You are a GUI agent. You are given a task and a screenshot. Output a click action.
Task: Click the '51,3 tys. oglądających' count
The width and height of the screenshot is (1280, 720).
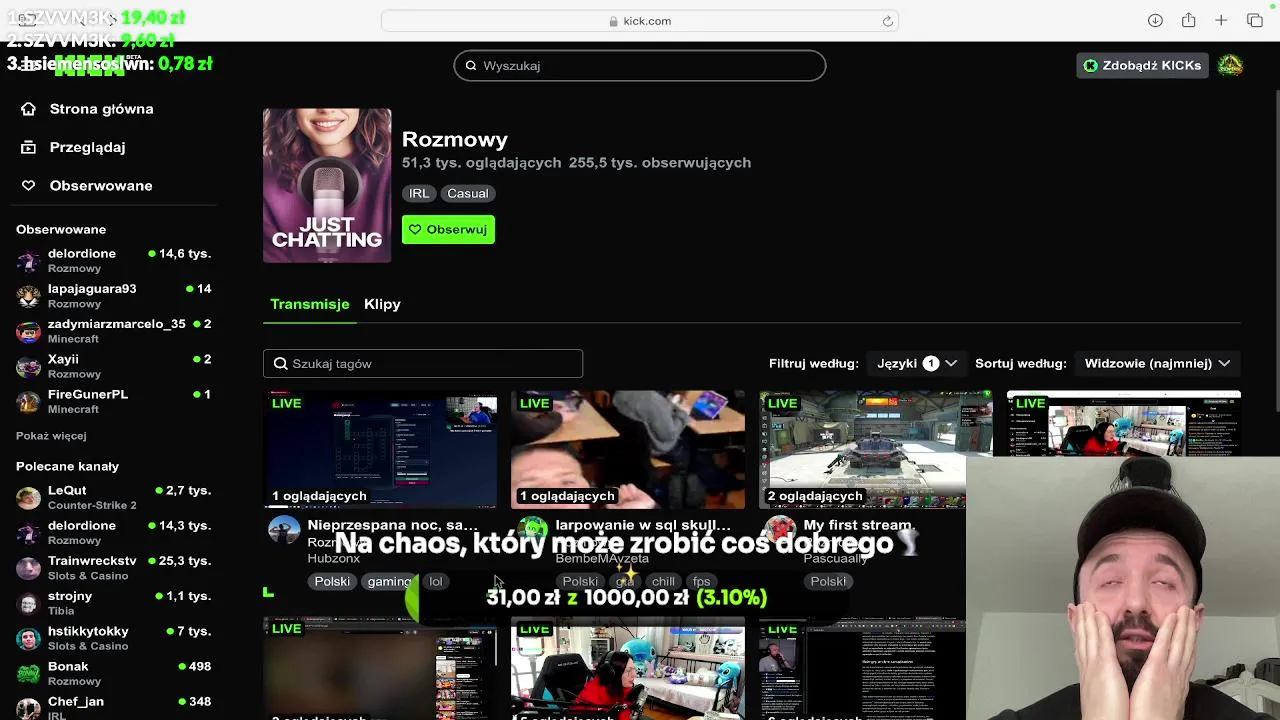tap(481, 163)
